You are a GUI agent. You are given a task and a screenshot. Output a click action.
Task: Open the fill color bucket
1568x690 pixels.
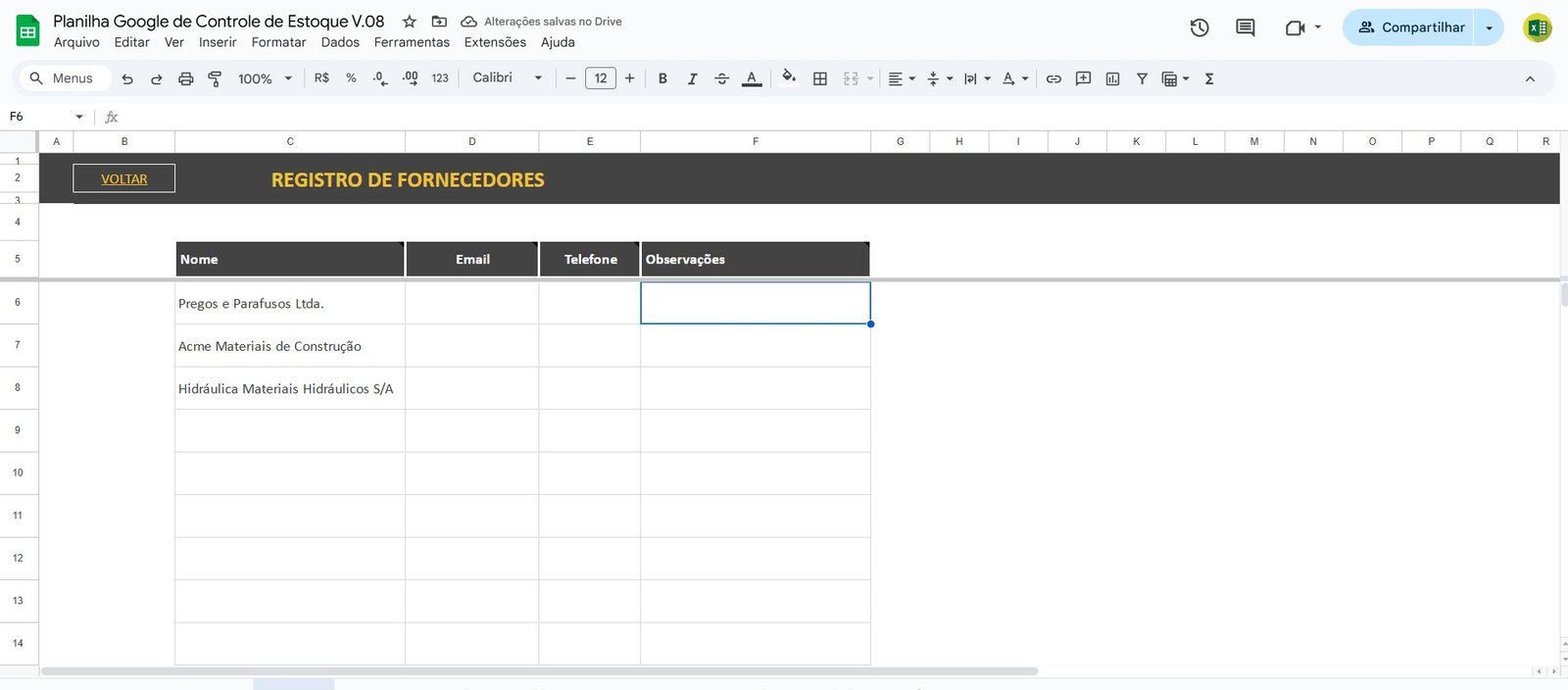789,77
